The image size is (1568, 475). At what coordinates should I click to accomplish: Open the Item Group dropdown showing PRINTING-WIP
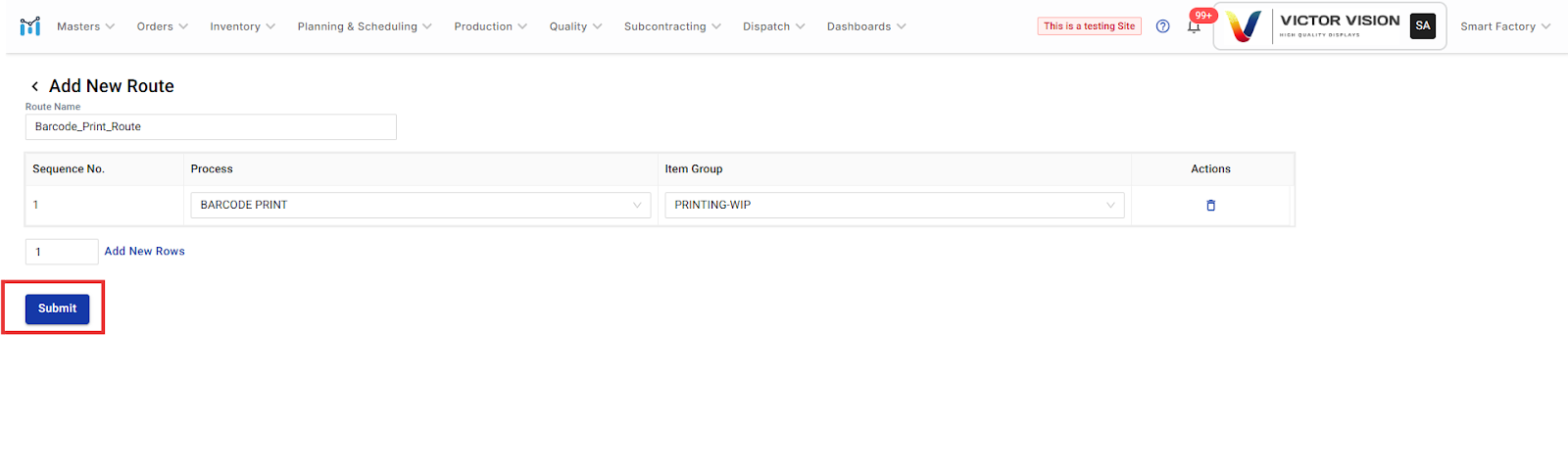894,206
